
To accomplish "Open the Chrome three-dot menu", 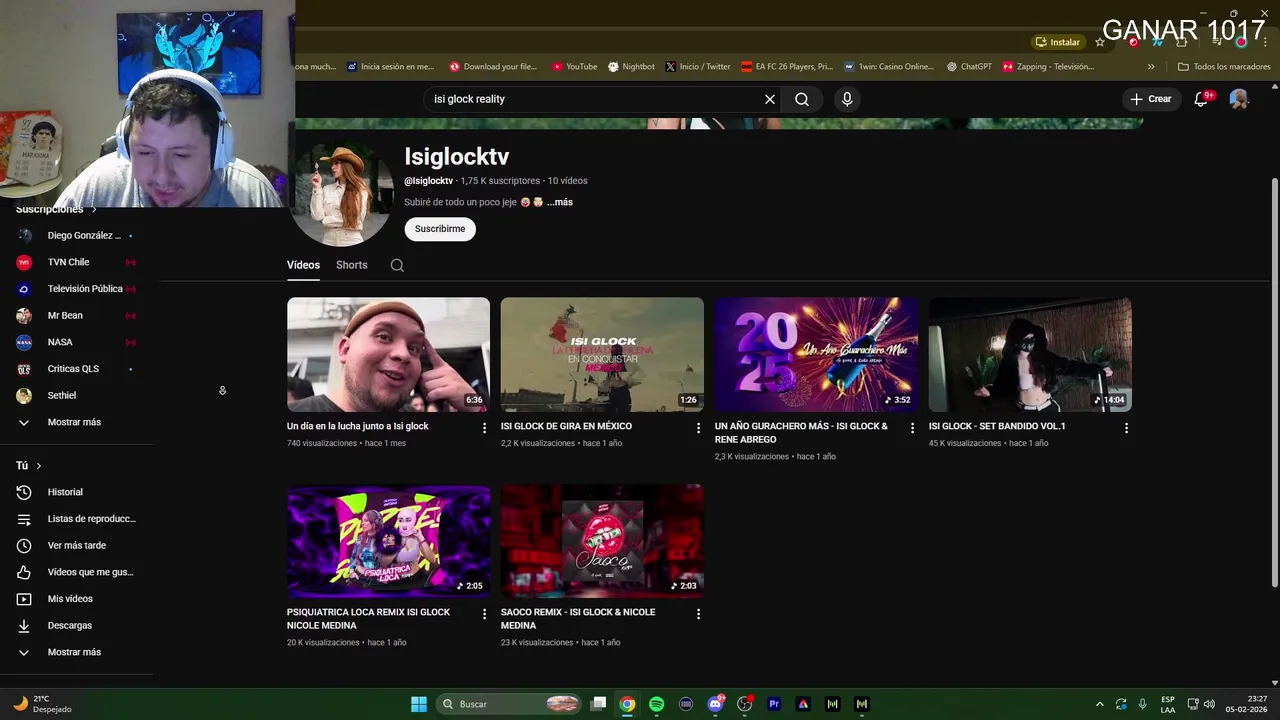I will (x=1266, y=42).
